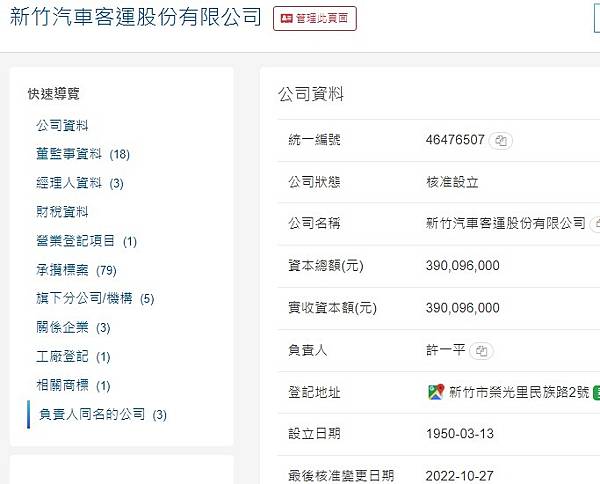The image size is (600, 484).
Task: Open 旗下分公司/機構 (5) link
Action: 95,298
